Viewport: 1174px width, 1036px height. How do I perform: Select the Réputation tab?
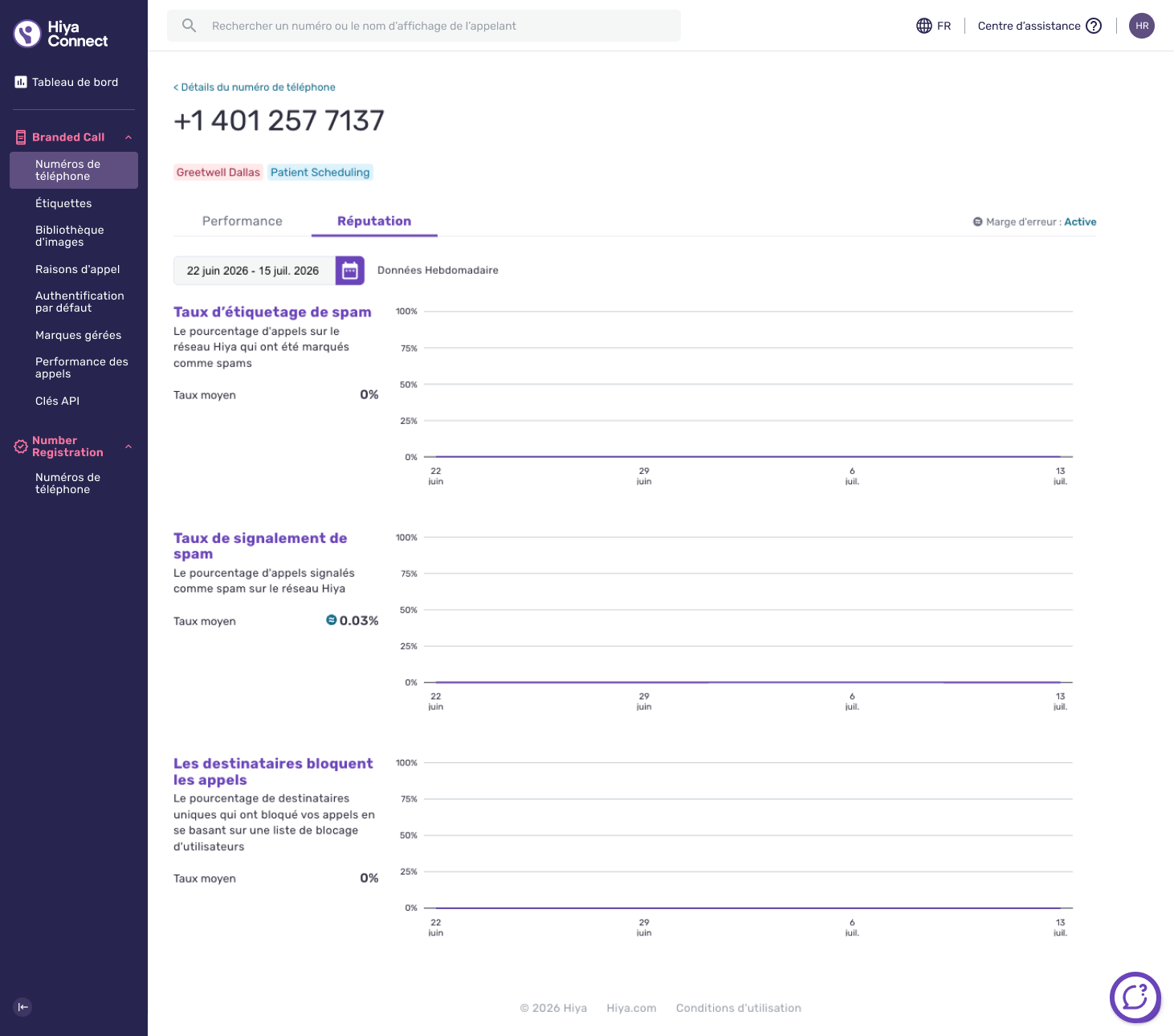pos(374,221)
